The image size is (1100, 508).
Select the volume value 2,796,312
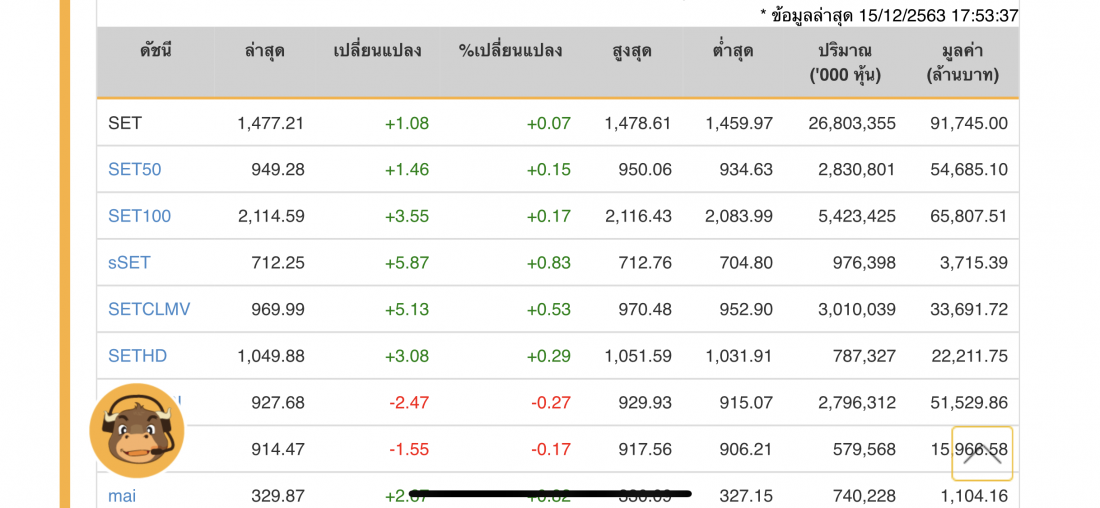[857, 403]
